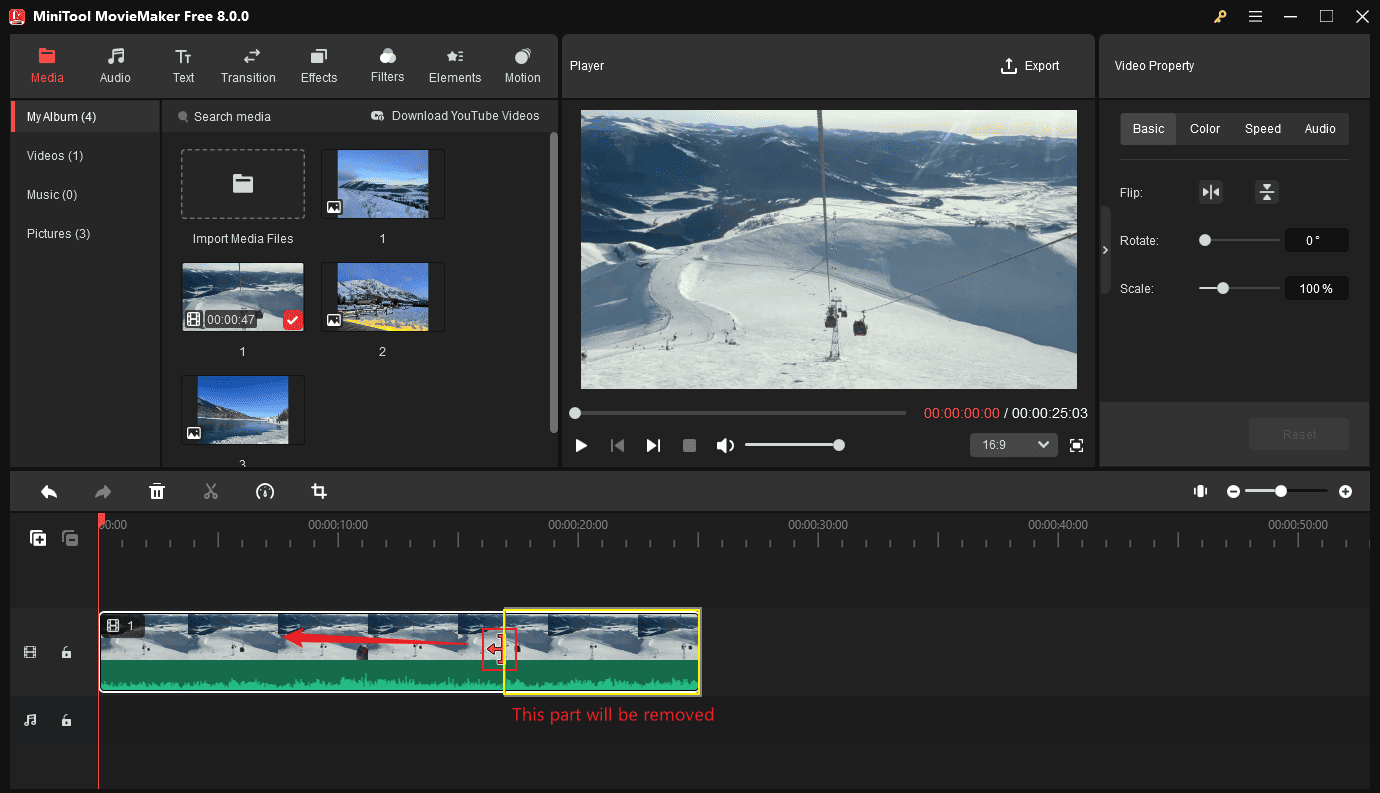Switch to the Color property tab
Viewport: 1380px width, 793px height.
coord(1205,129)
